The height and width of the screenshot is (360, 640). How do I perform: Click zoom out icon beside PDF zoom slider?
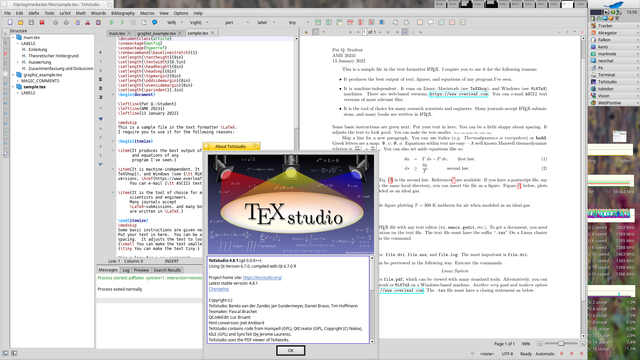[540, 344]
